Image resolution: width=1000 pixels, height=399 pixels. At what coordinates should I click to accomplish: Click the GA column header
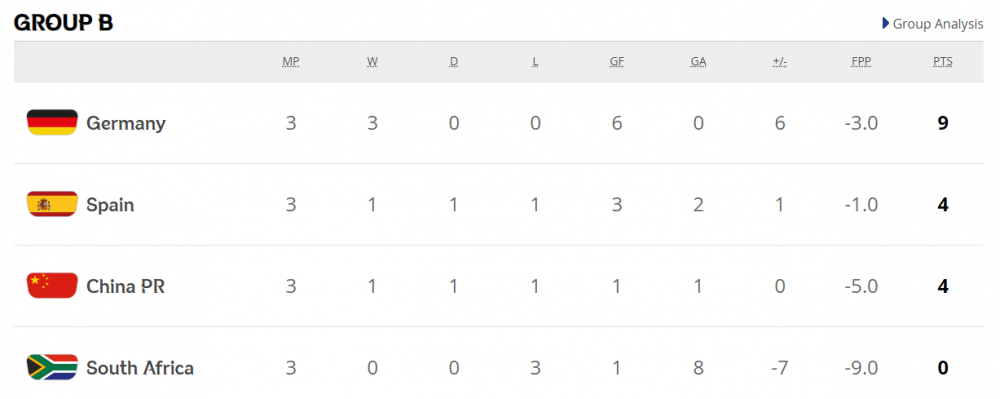pyautogui.click(x=698, y=62)
